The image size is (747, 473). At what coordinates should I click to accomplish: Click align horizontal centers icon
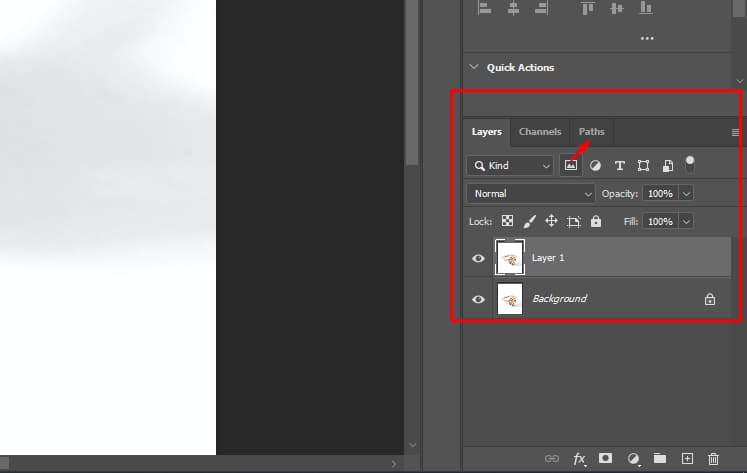tap(513, 8)
